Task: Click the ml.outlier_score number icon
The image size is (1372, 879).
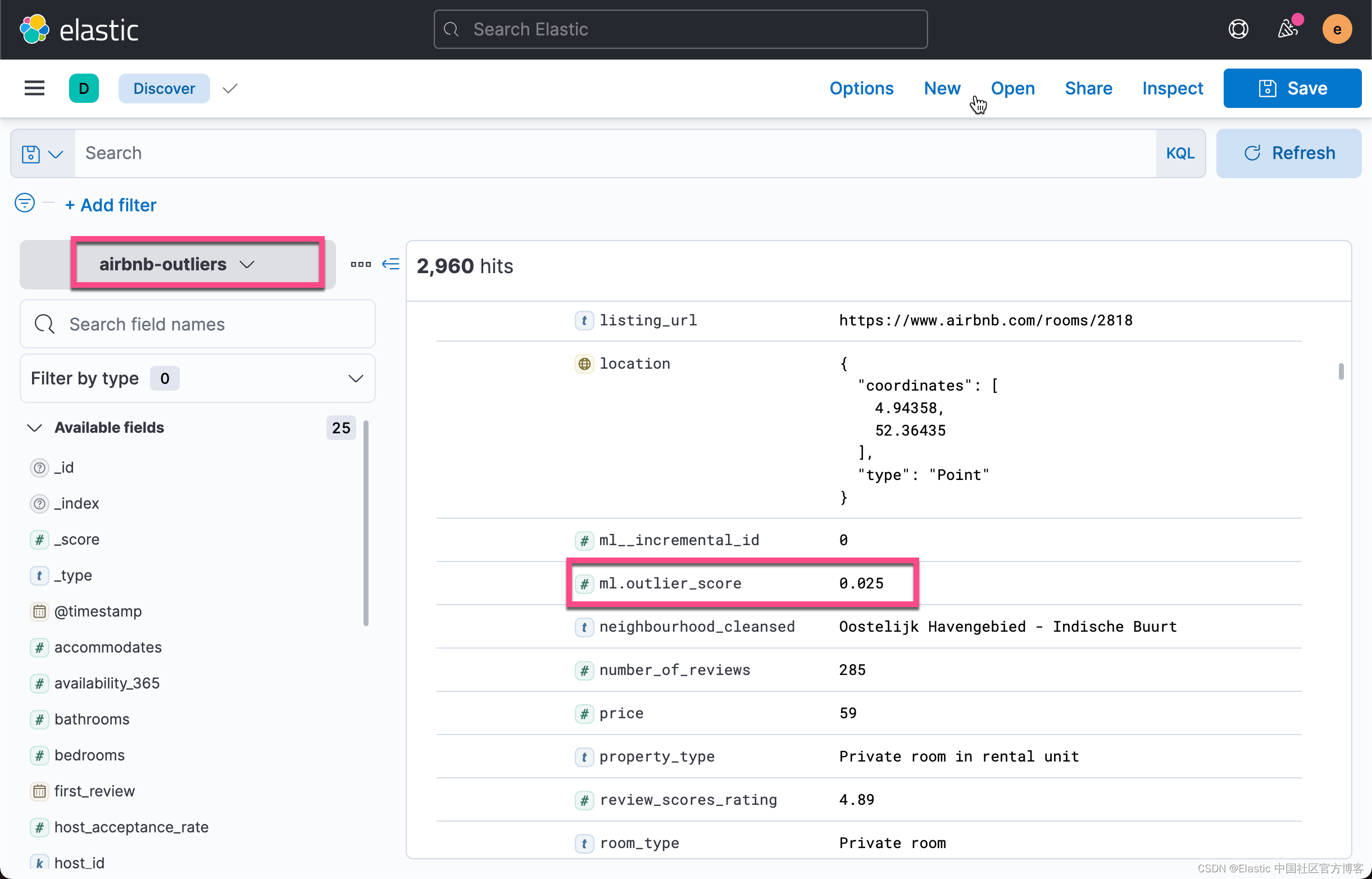Action: (x=584, y=583)
